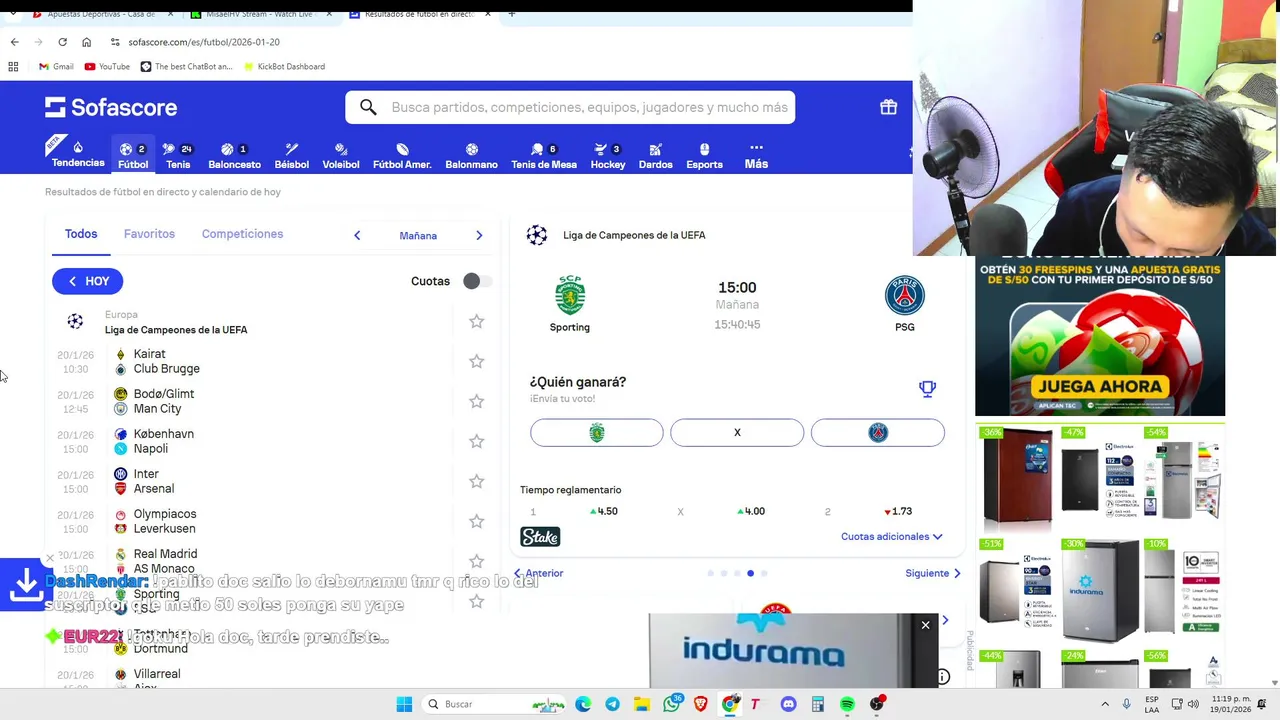Show the Siguiente featured match
This screenshot has width=1280, height=720.
click(933, 573)
